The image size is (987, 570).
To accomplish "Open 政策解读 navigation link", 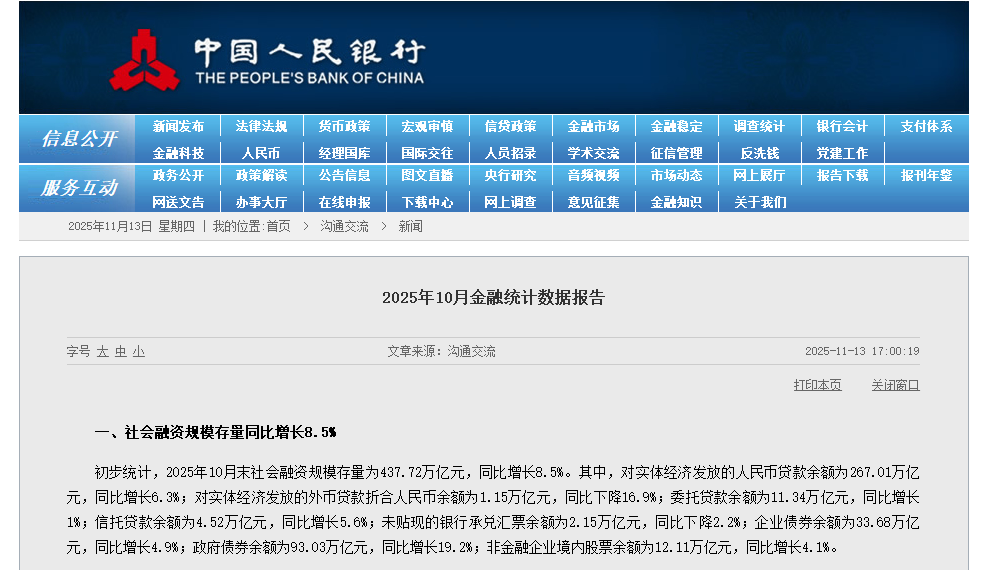I will (x=261, y=176).
